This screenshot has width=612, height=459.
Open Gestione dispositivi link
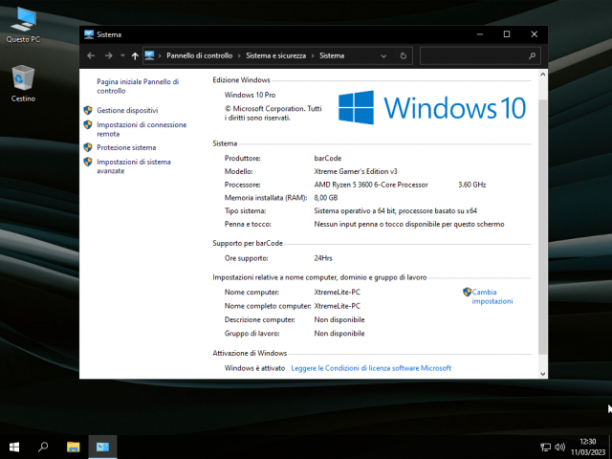pyautogui.click(x=127, y=110)
